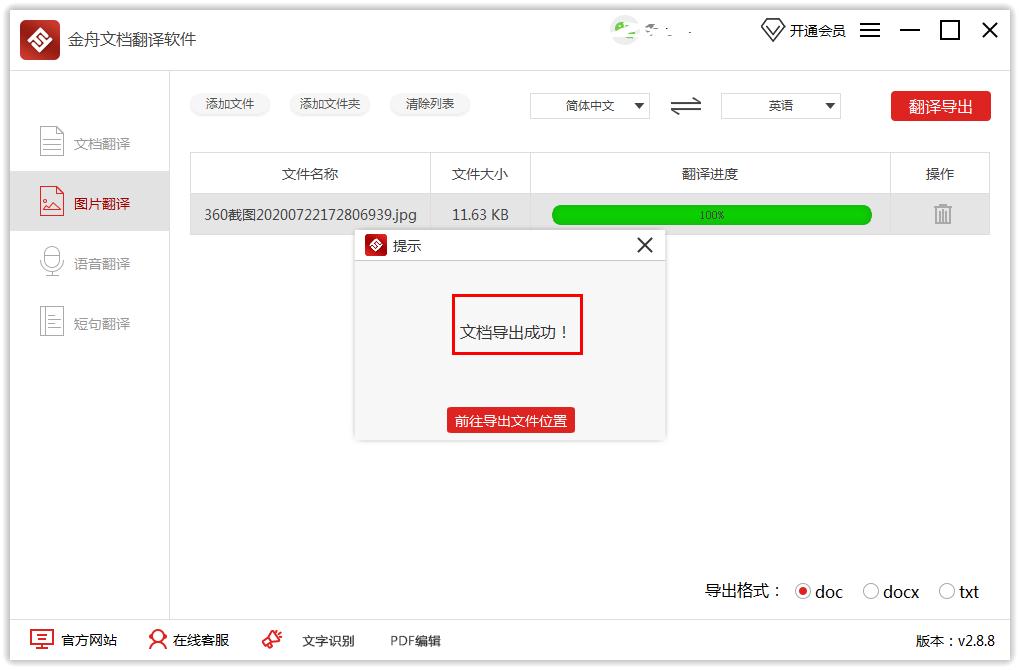Set export format to txt
Screen dimensions: 1020x670
point(946,592)
